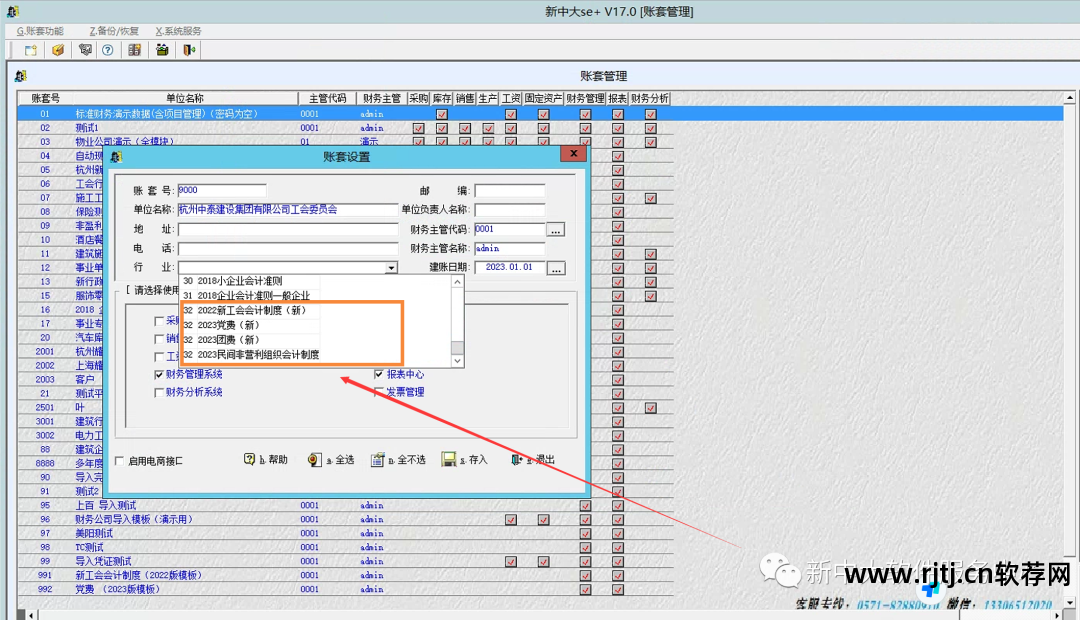Toggle the 采购 checkbox in the 测试1 row
The width and height of the screenshot is (1080, 620).
tap(418, 128)
